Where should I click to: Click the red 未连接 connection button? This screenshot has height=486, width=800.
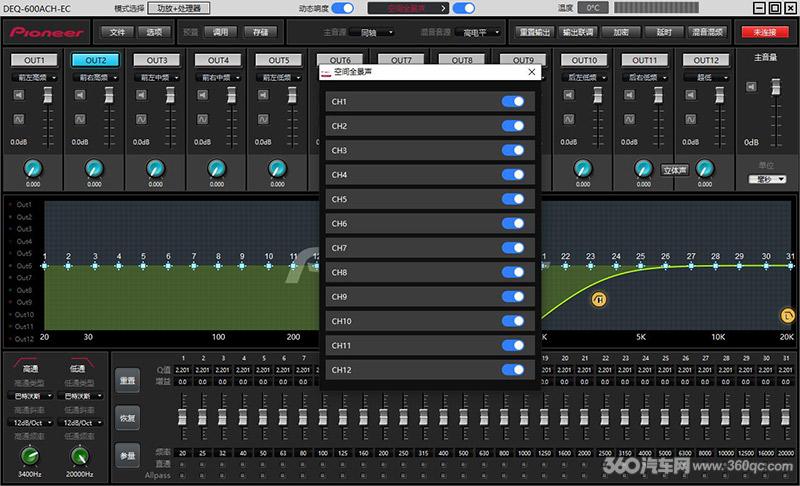tap(764, 32)
